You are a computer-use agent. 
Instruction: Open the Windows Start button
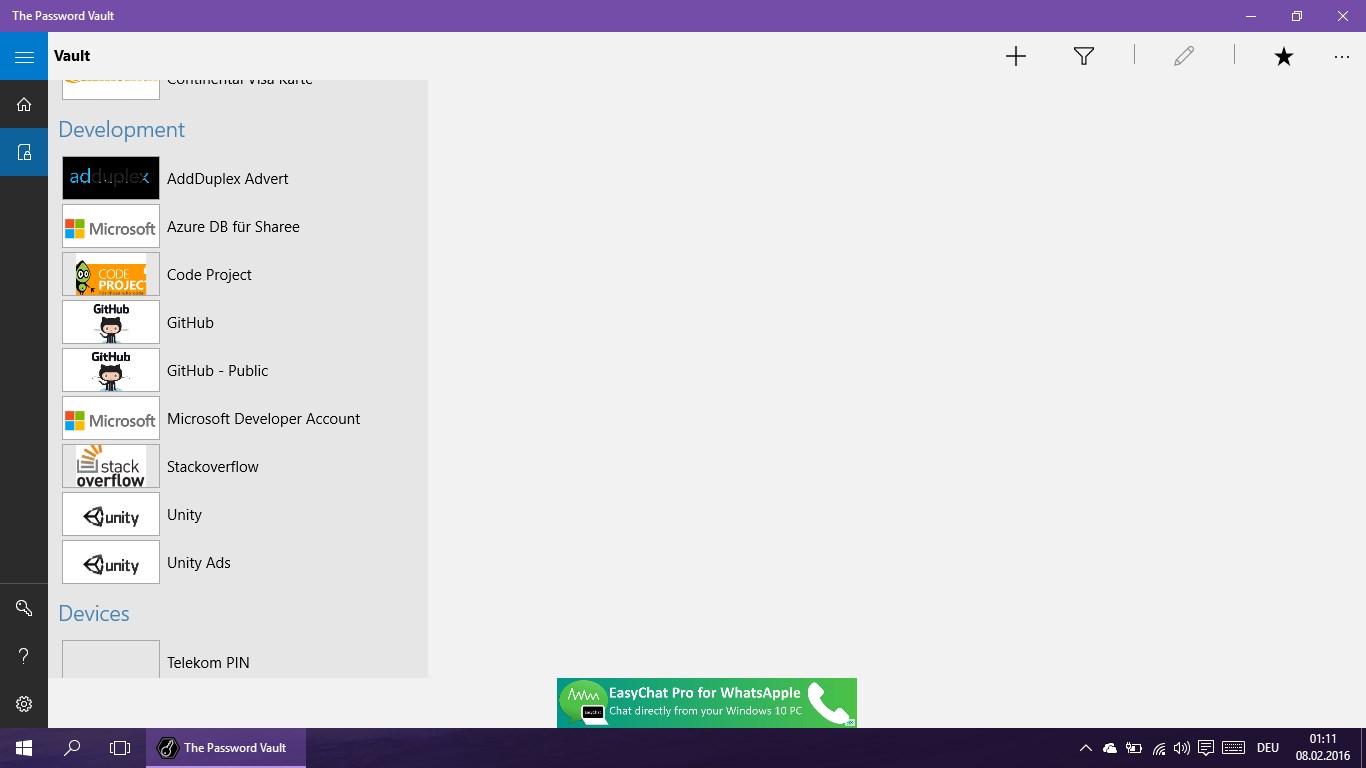pyautogui.click(x=24, y=748)
